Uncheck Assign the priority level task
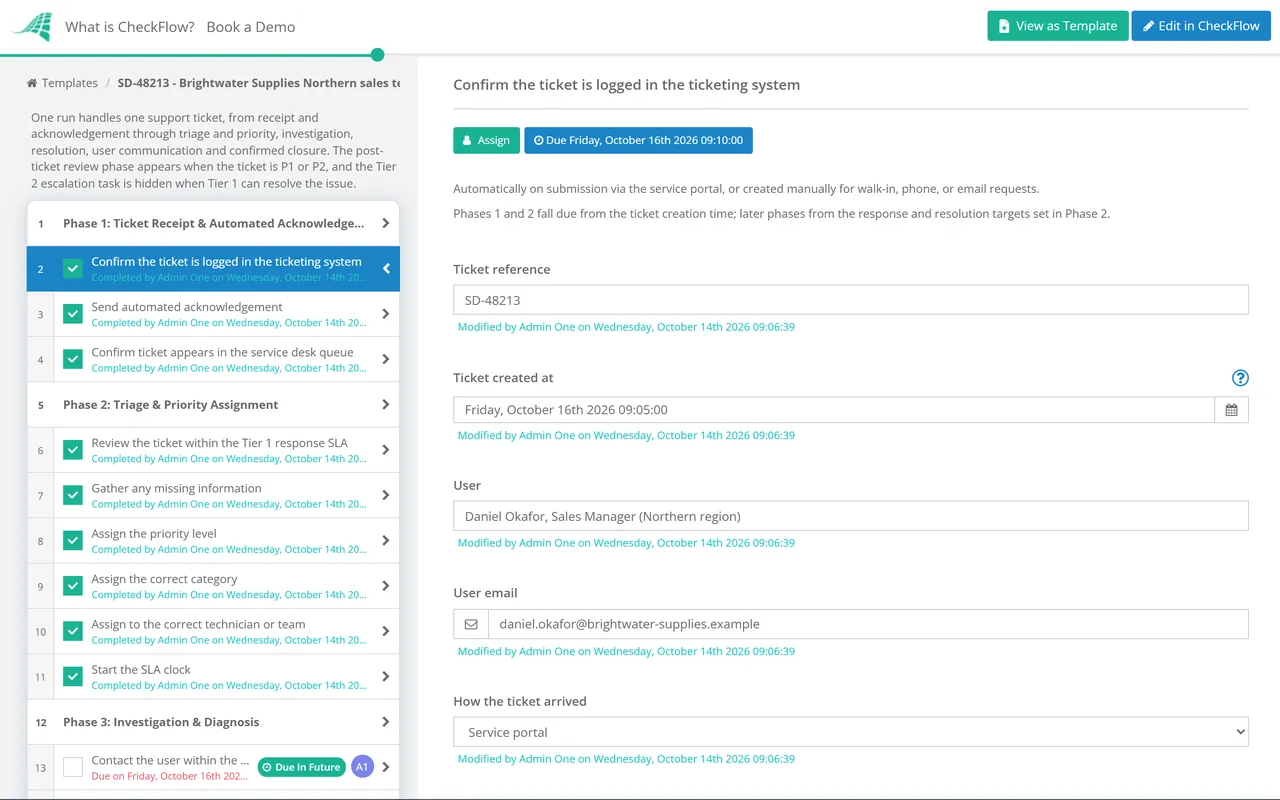 click(73, 541)
